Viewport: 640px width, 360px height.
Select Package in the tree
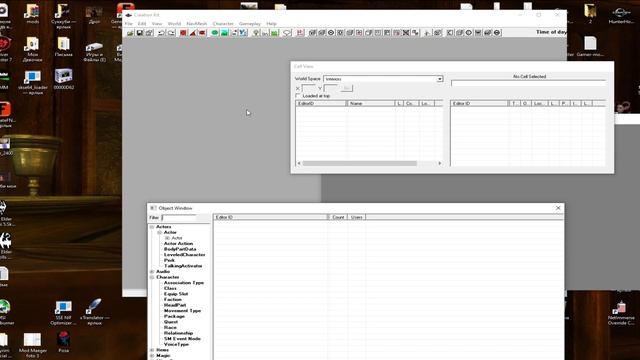[x=174, y=316]
